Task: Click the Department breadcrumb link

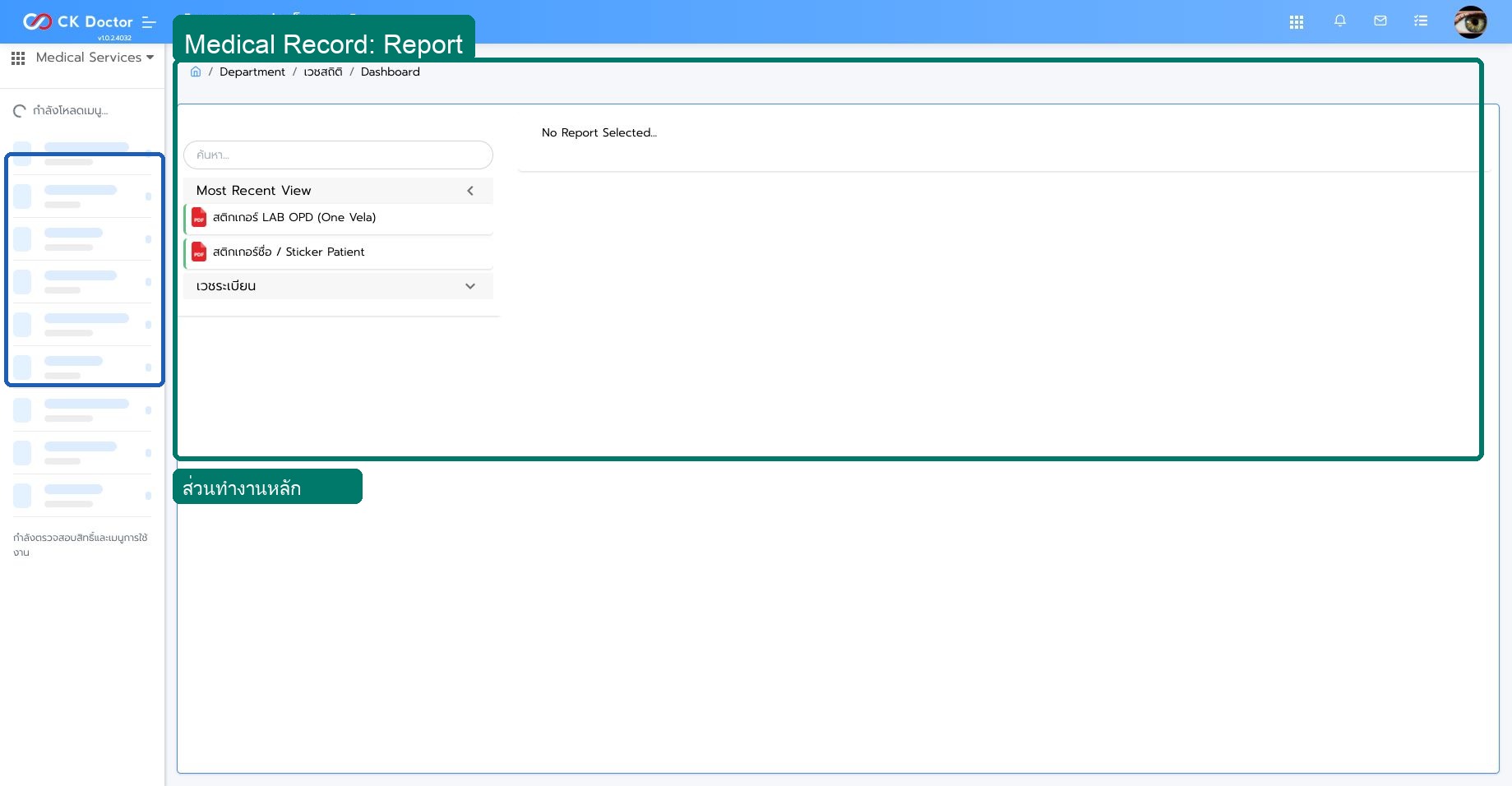Action: [x=252, y=72]
